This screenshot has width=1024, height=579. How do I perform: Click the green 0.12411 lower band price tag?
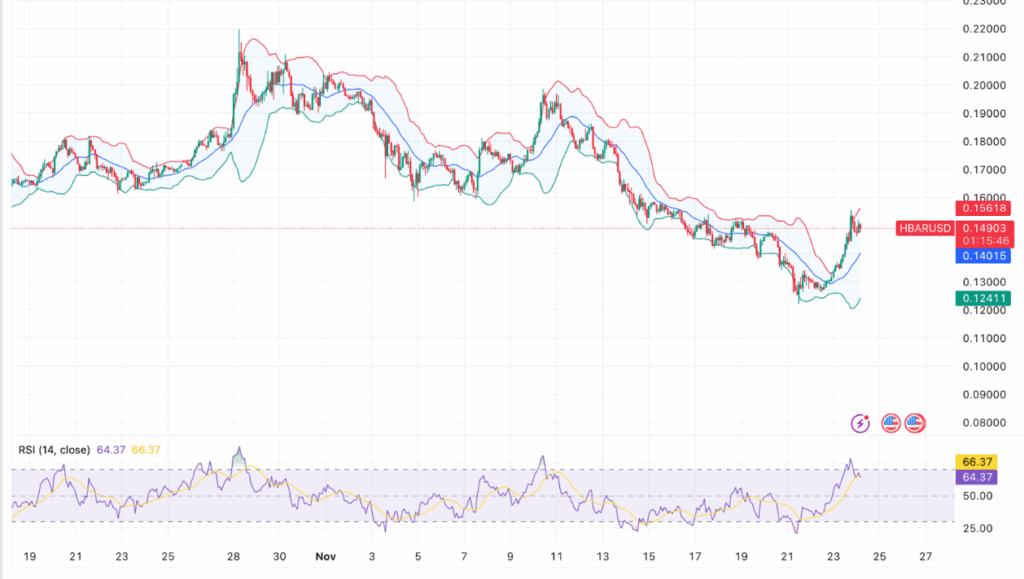pyautogui.click(x=985, y=298)
